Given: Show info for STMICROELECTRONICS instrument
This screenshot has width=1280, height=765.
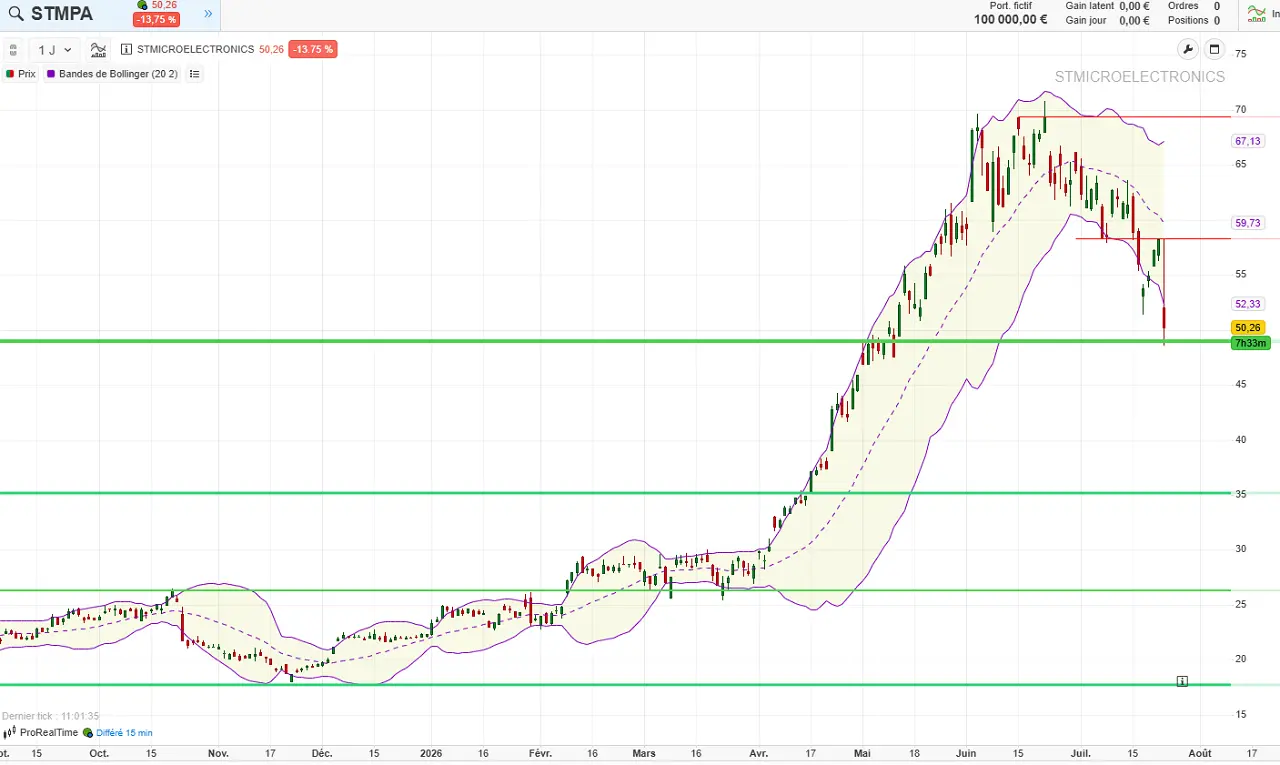Looking at the screenshot, I should [127, 49].
